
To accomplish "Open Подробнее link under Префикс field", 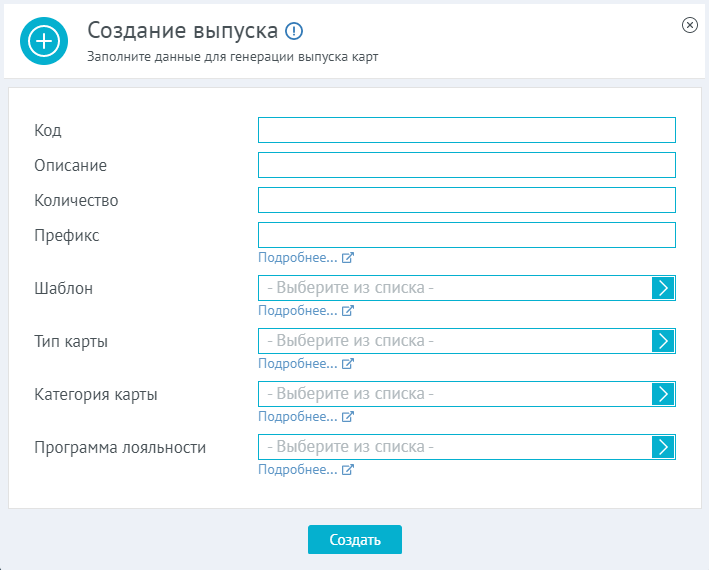I will point(298,258).
